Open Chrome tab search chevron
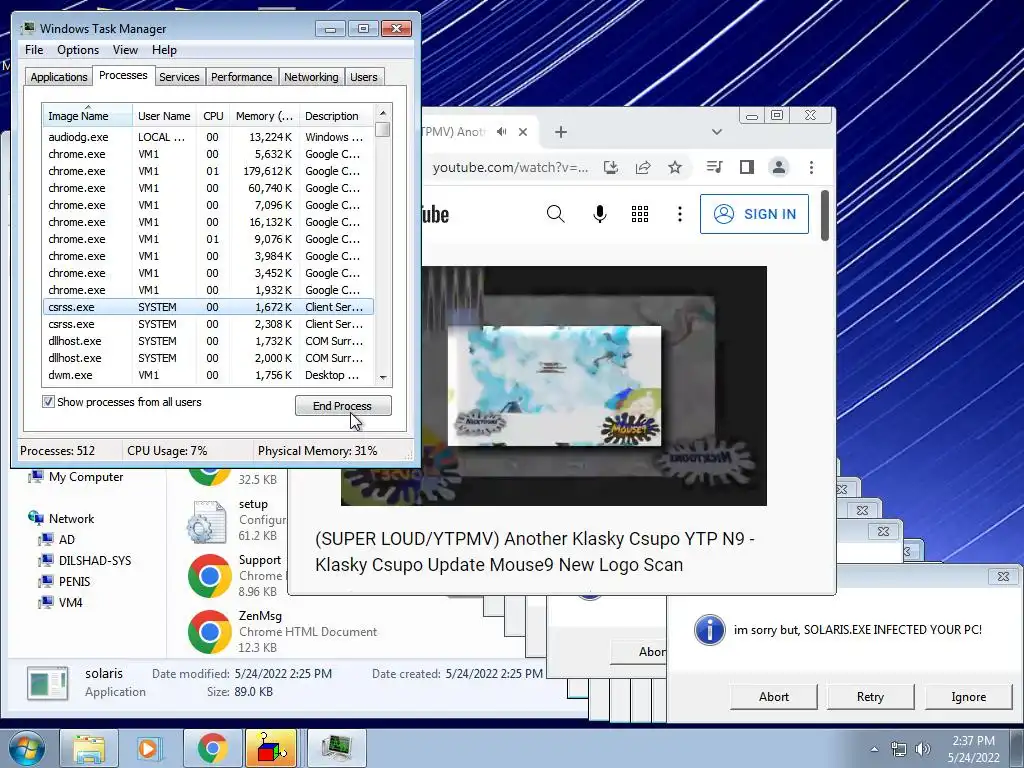The image size is (1024, 768). 716,132
